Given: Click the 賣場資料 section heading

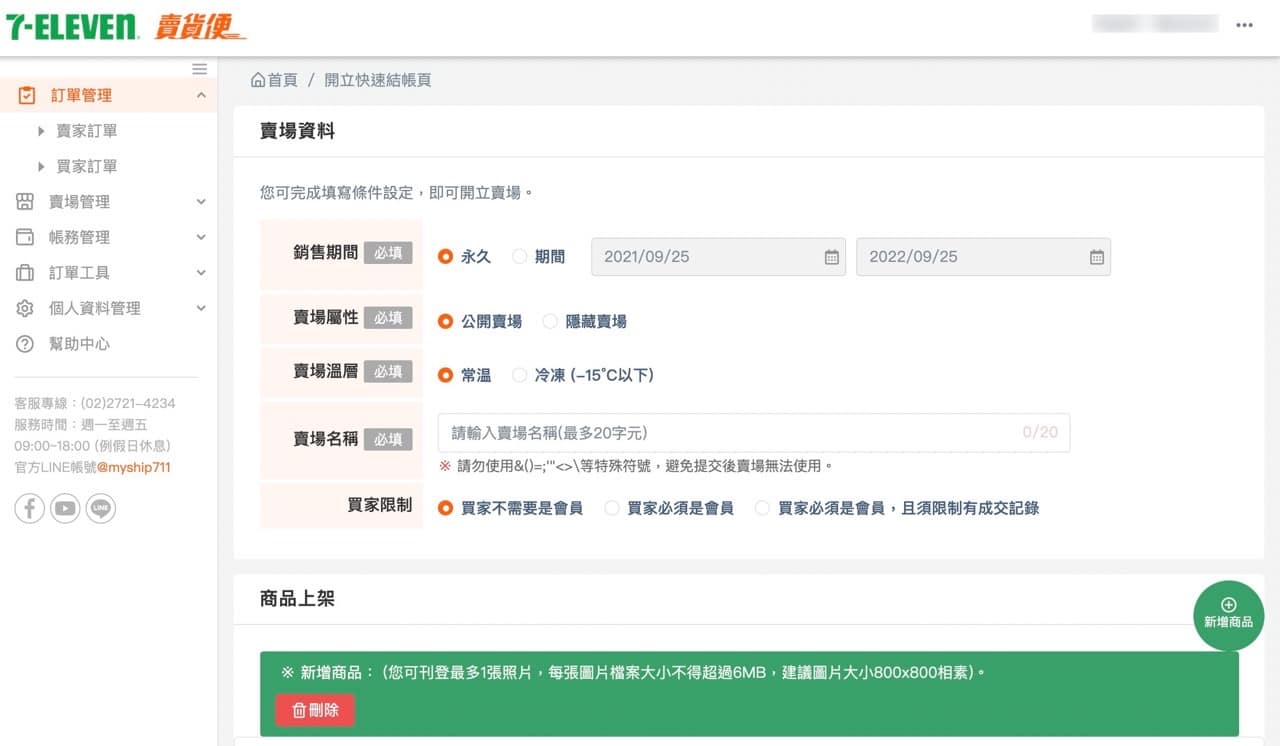Looking at the screenshot, I should click(297, 131).
